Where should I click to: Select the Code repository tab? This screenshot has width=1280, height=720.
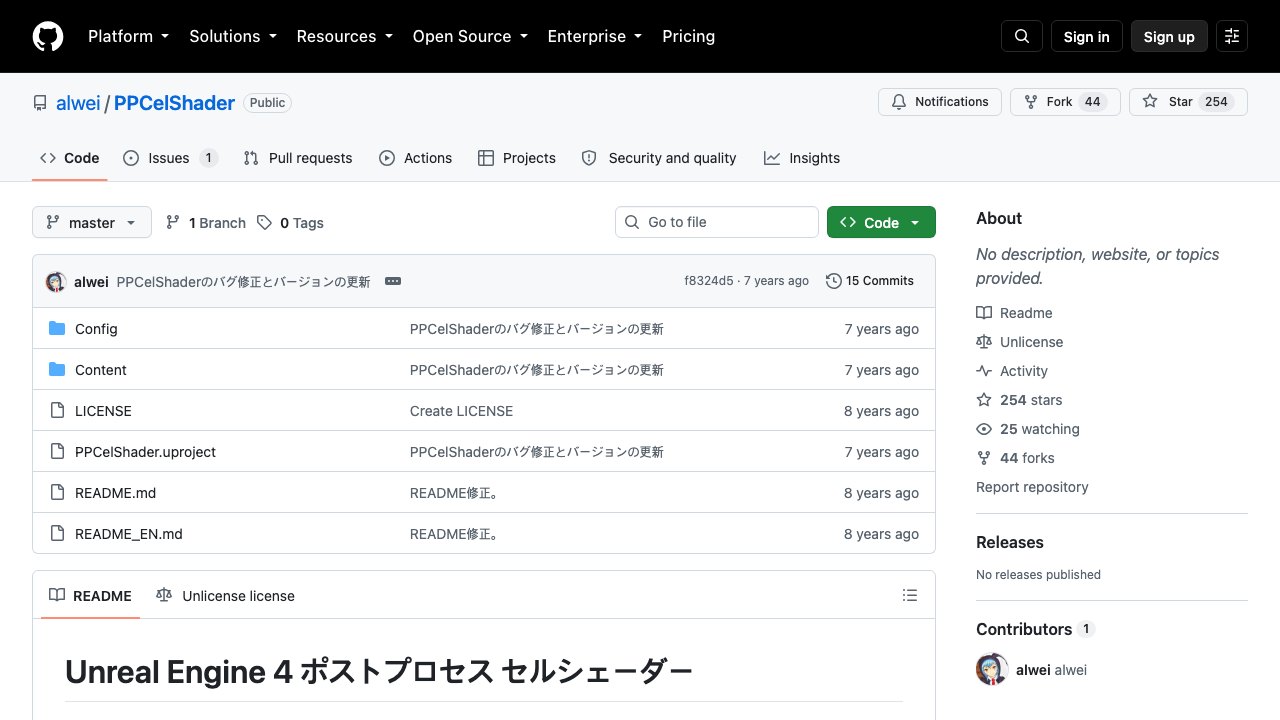coord(70,158)
